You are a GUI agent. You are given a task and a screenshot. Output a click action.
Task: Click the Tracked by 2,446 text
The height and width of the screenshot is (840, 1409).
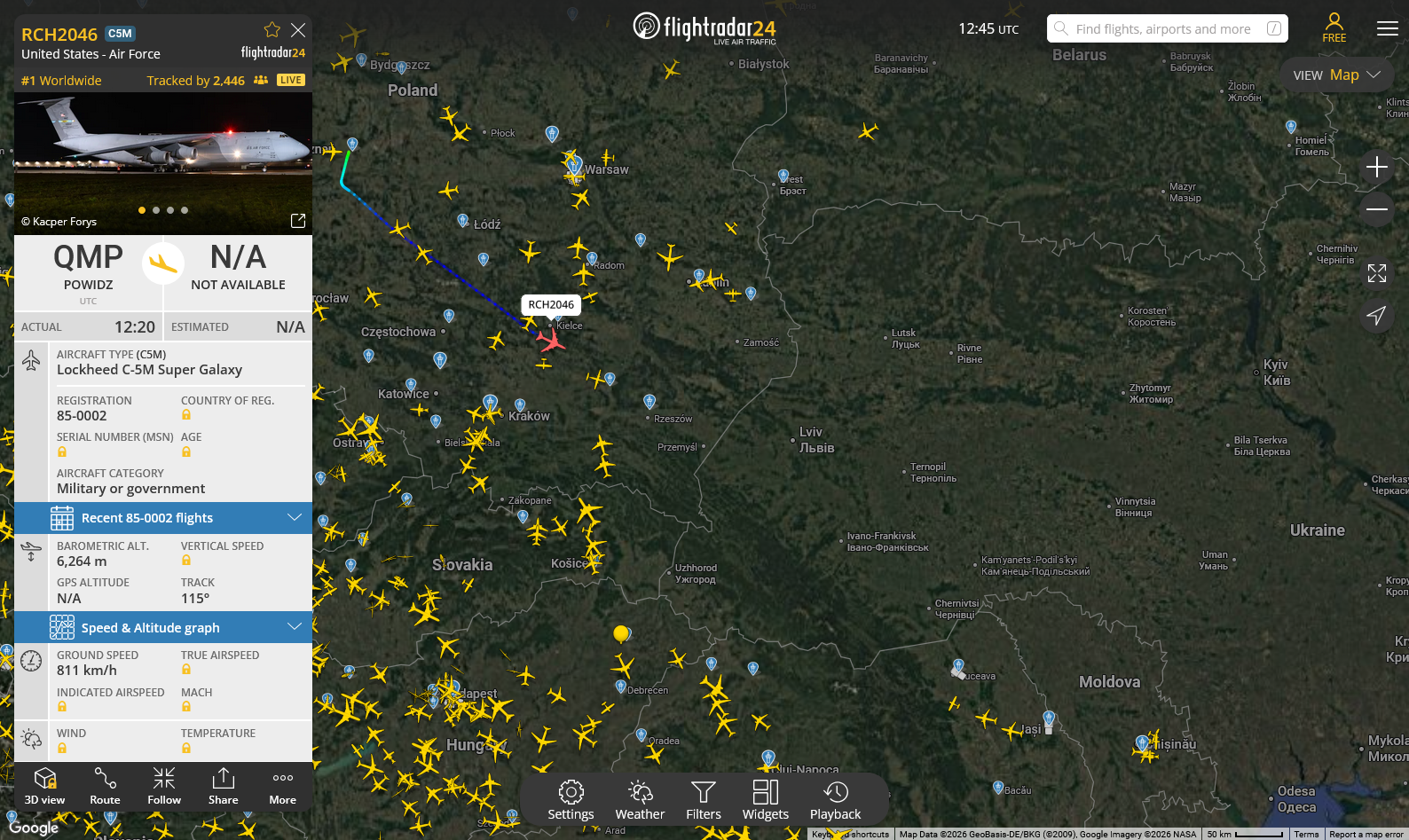(195, 81)
